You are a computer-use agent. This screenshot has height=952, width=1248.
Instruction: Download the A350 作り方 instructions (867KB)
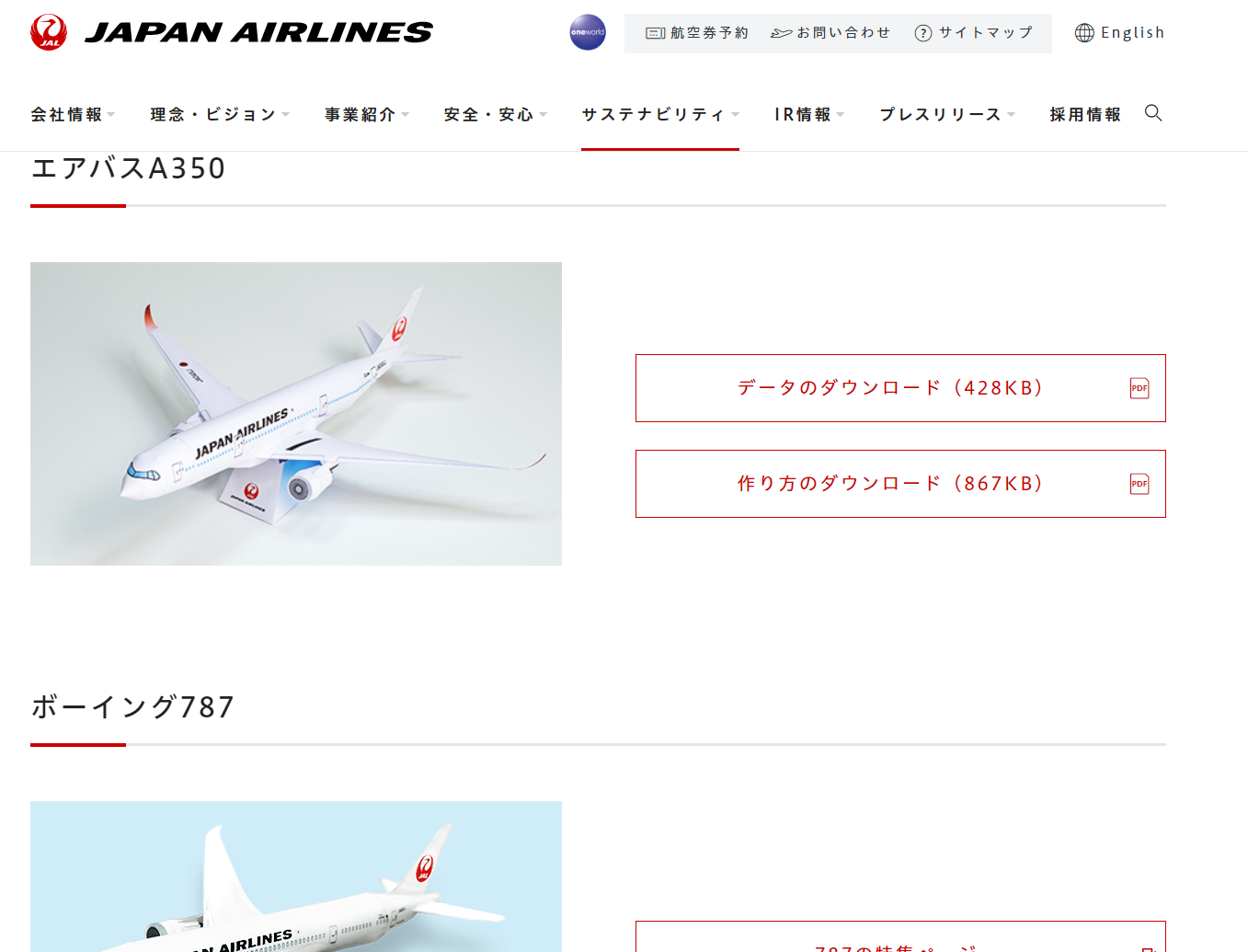click(900, 484)
